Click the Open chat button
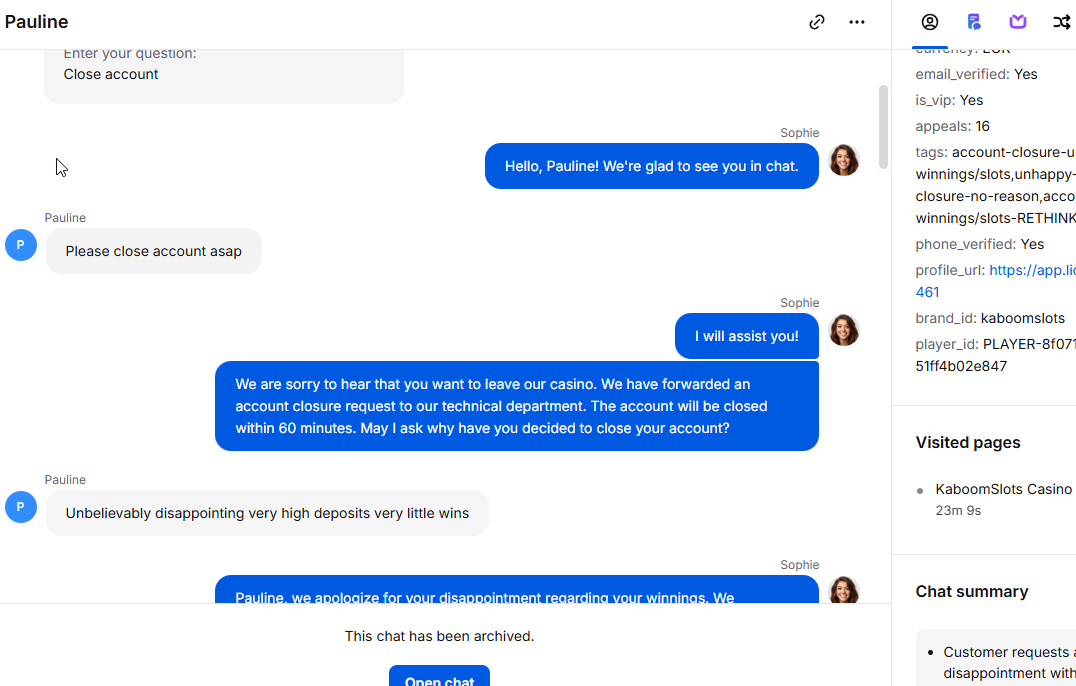The height and width of the screenshot is (686, 1076). click(x=439, y=676)
